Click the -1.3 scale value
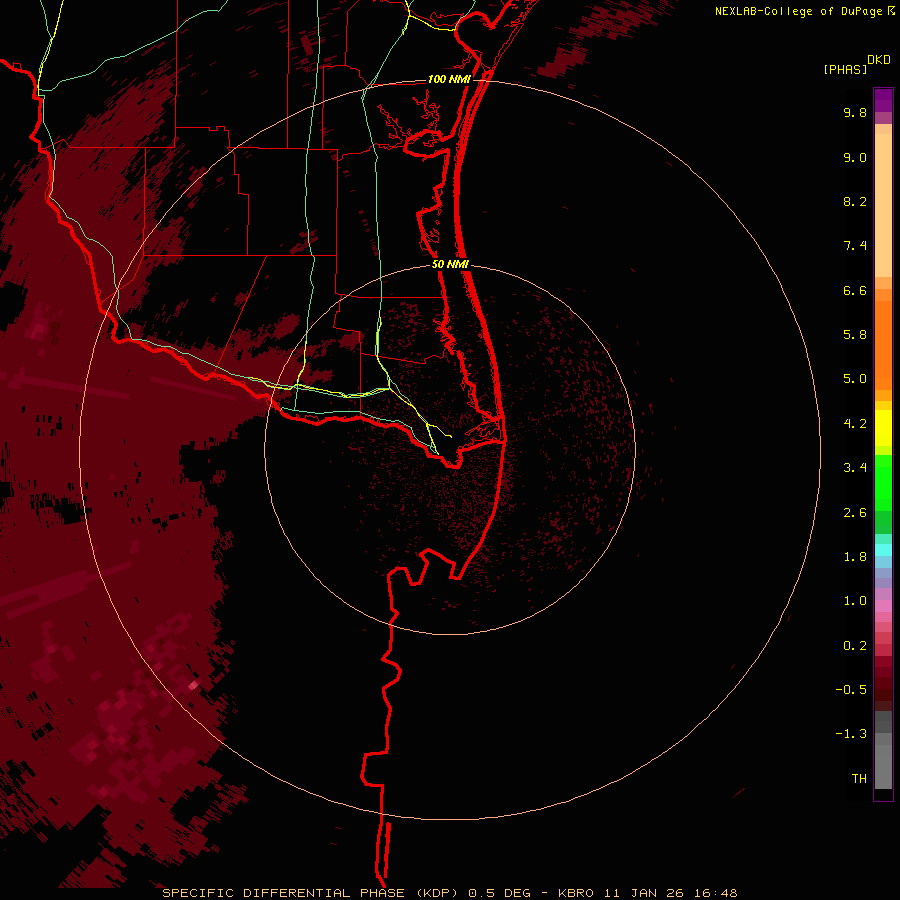Viewport: 900px width, 900px height. 851,734
